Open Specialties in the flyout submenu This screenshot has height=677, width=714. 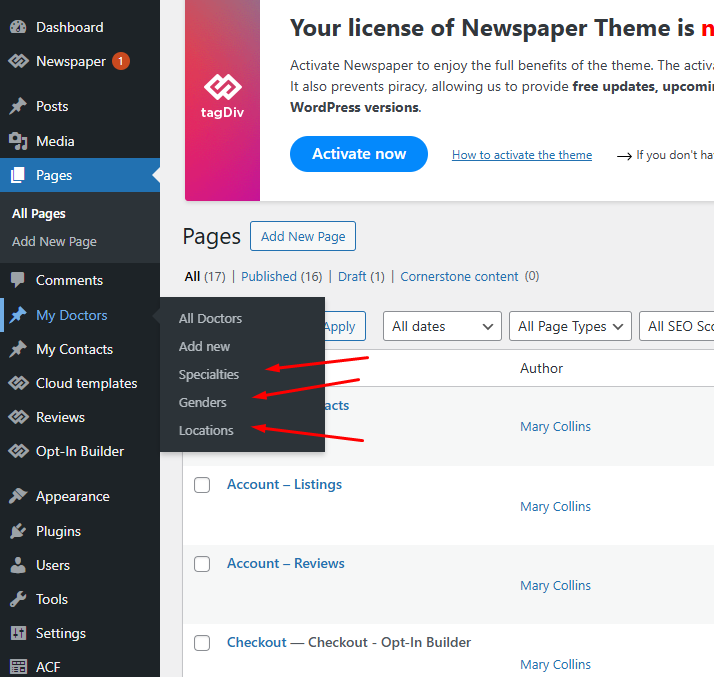(209, 374)
